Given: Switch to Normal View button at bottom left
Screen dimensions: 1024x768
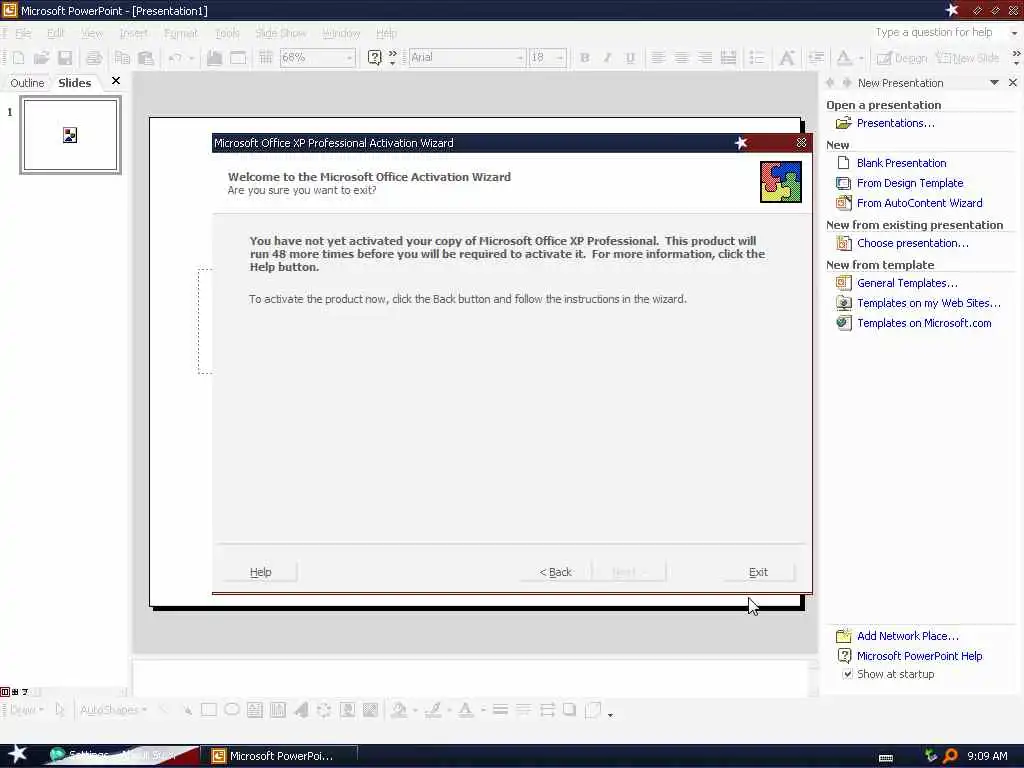Looking at the screenshot, I should [x=5, y=692].
